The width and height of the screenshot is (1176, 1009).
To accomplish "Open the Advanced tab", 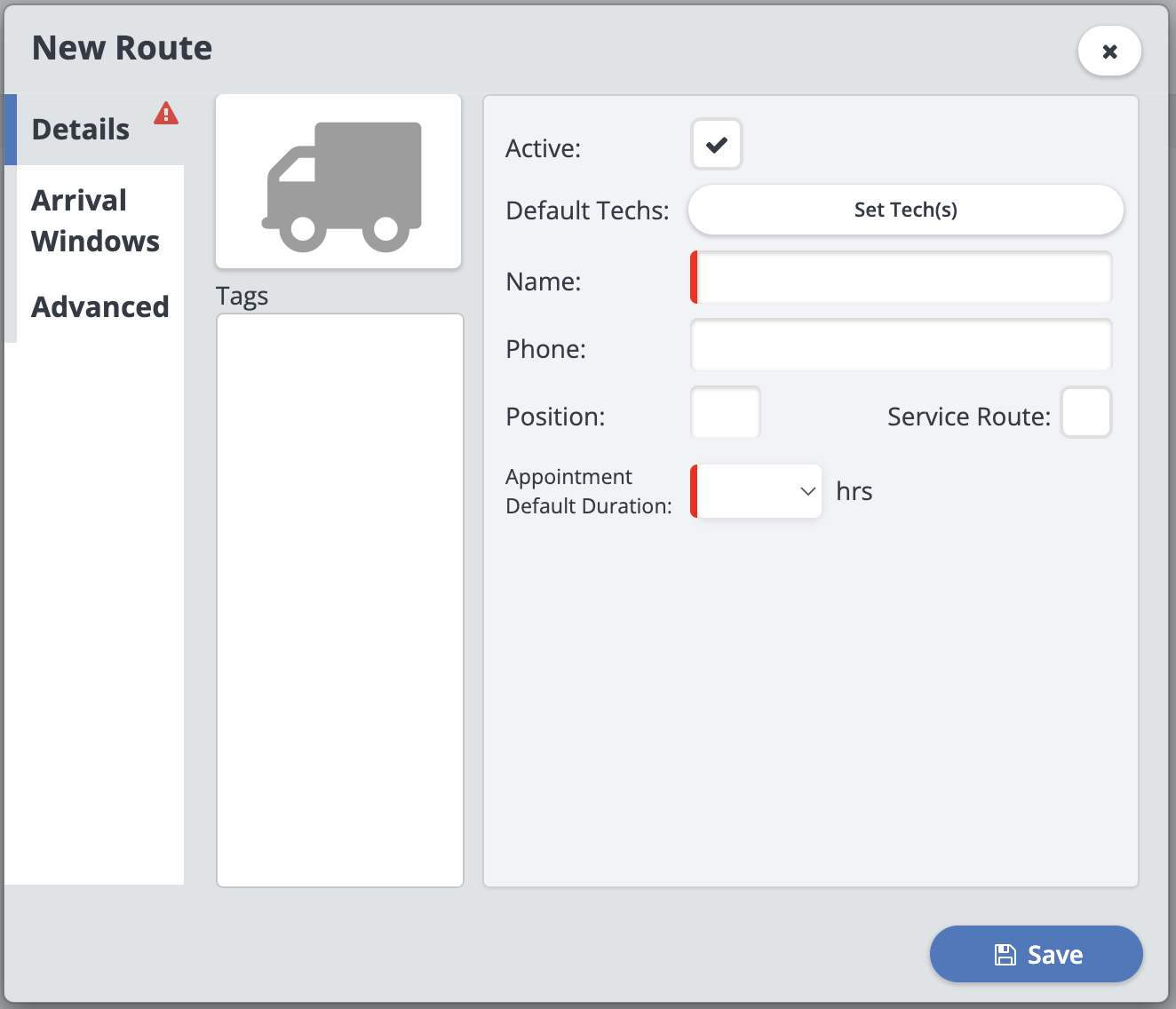I will pos(100,307).
